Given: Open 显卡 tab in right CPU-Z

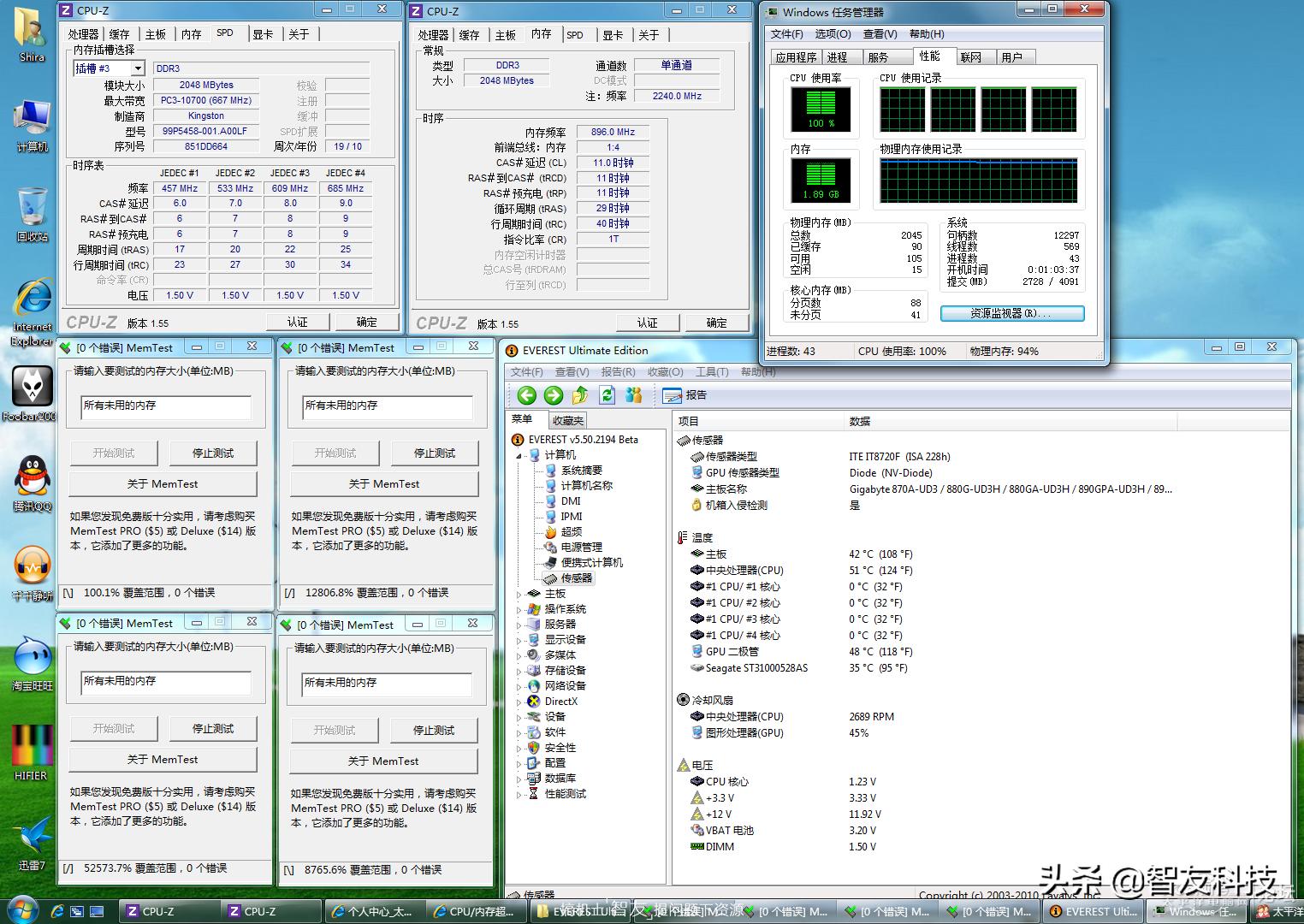Looking at the screenshot, I should (x=613, y=35).
